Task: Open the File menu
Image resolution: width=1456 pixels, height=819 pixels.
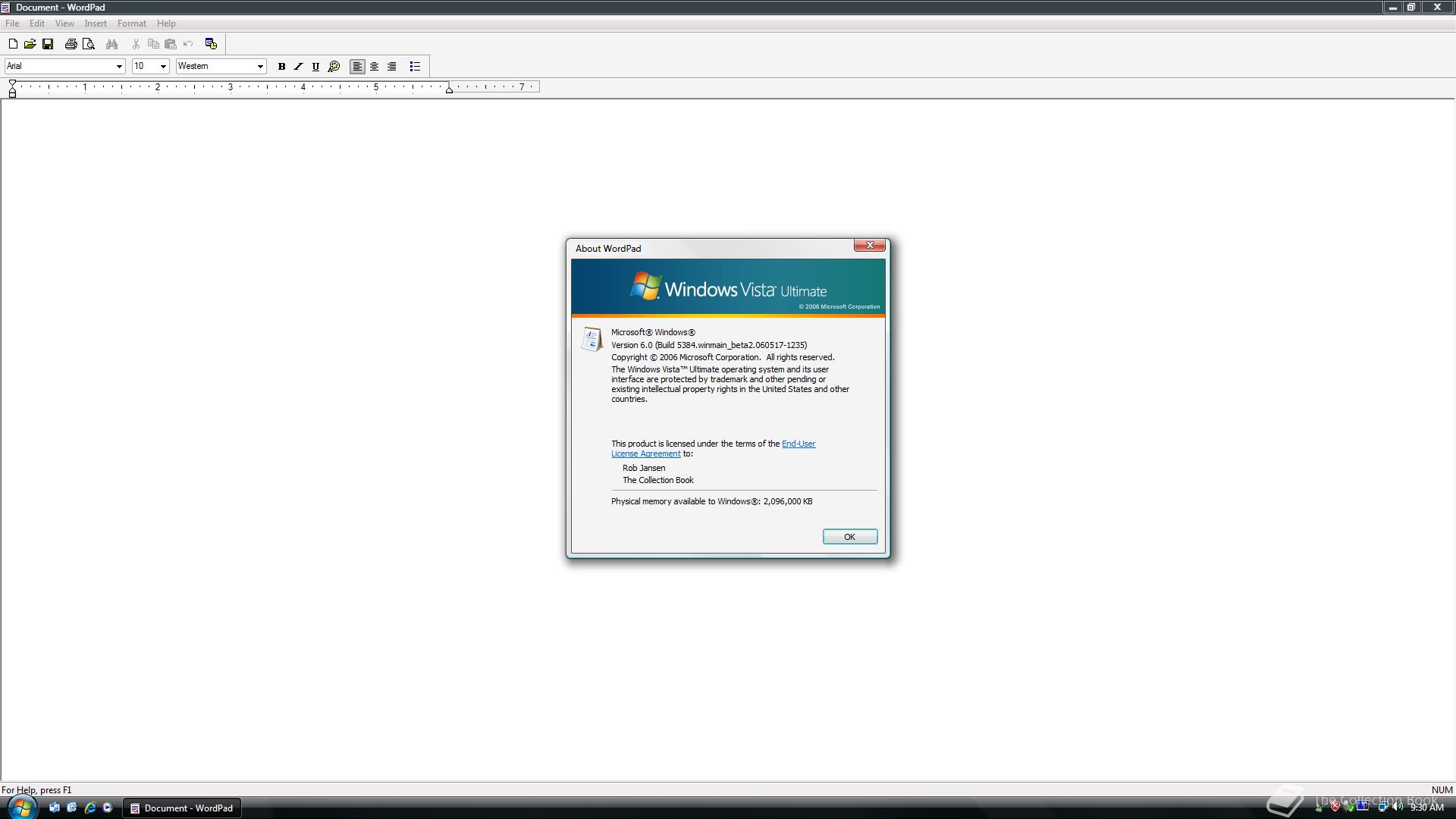Action: (x=12, y=24)
